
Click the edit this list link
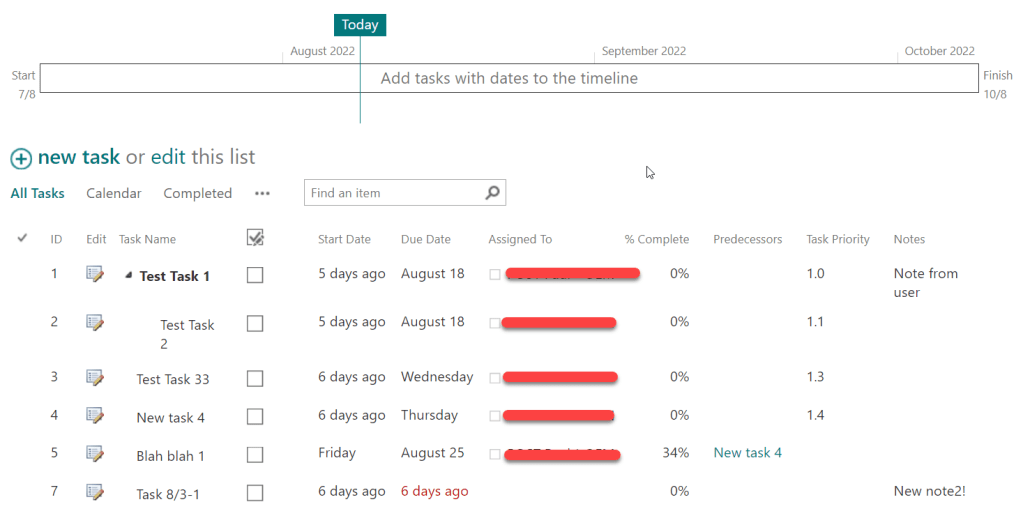[168, 157]
